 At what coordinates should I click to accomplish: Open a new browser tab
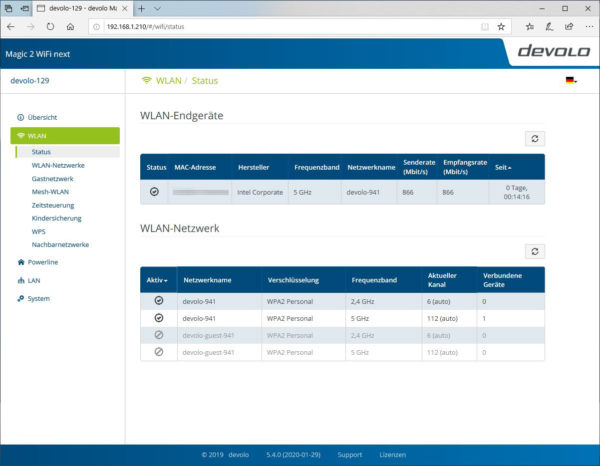tap(141, 8)
